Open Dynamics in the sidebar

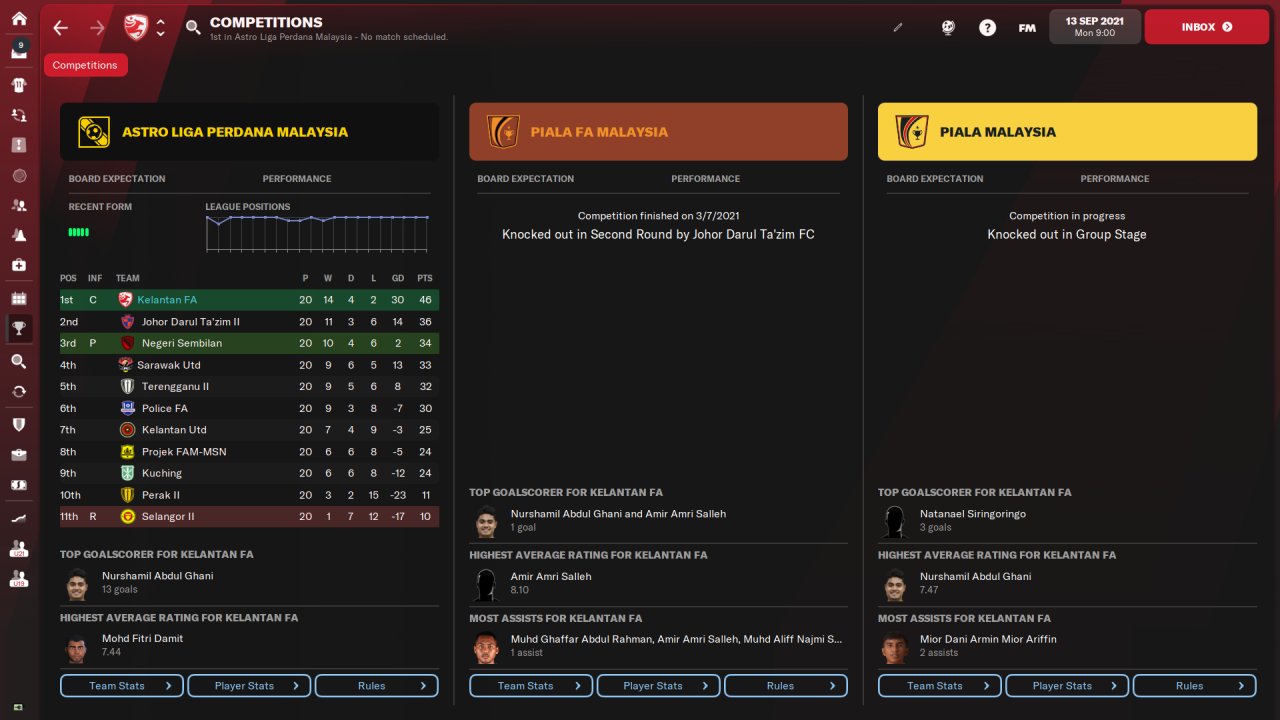19,115
